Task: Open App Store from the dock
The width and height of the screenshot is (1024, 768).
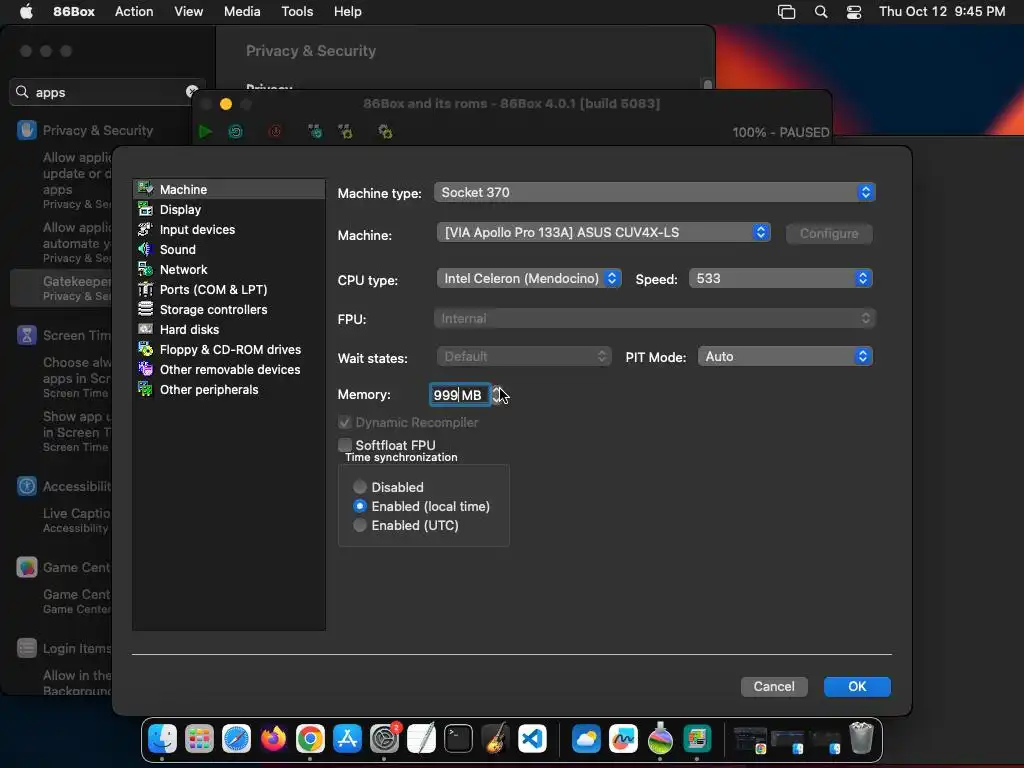Action: [347, 739]
